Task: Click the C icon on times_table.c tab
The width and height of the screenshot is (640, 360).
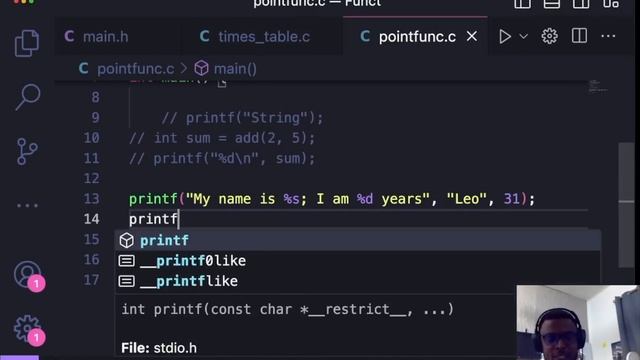Action: click(204, 37)
